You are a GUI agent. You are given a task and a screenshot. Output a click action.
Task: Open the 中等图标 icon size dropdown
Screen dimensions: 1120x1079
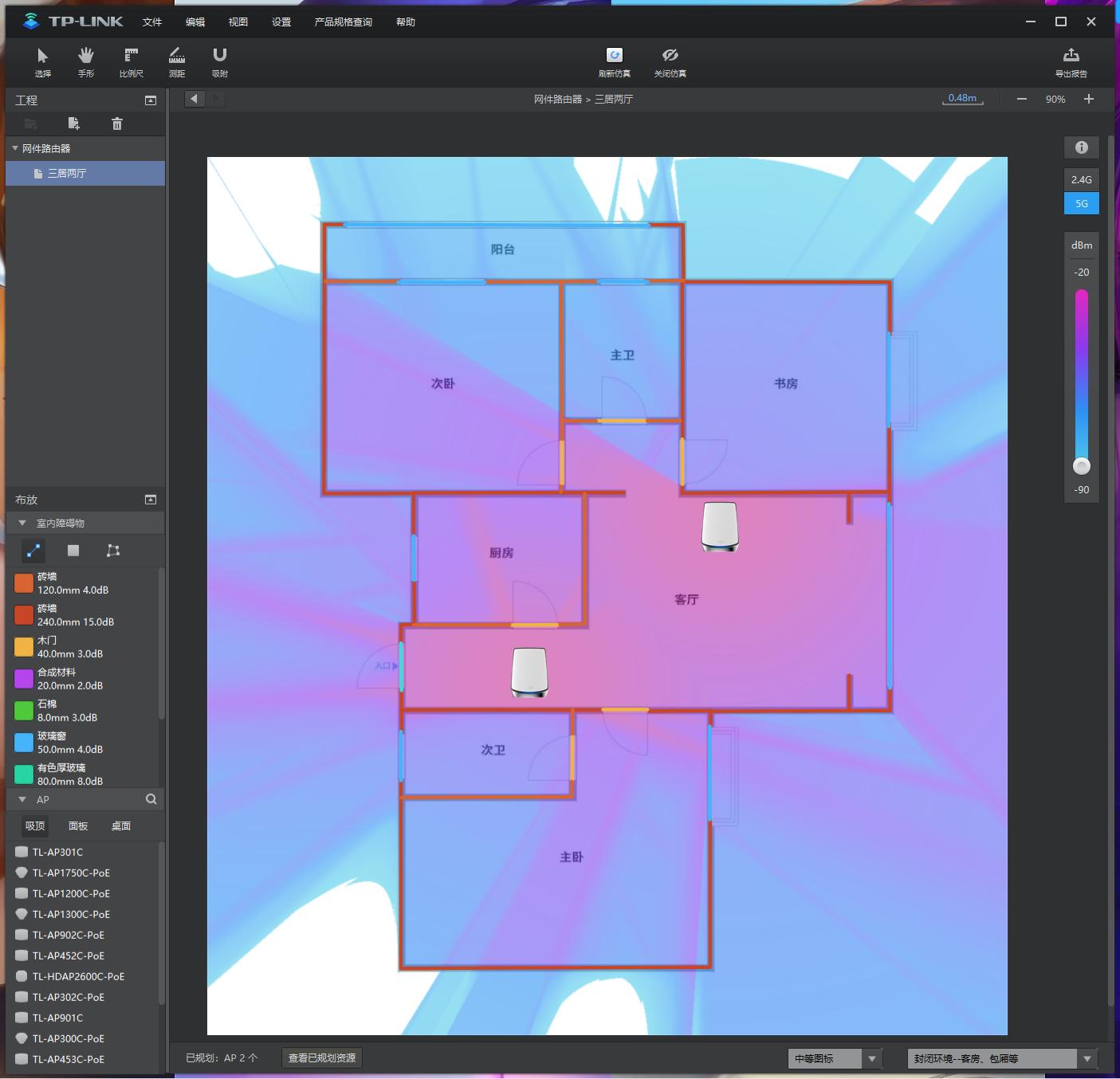[x=871, y=1058]
